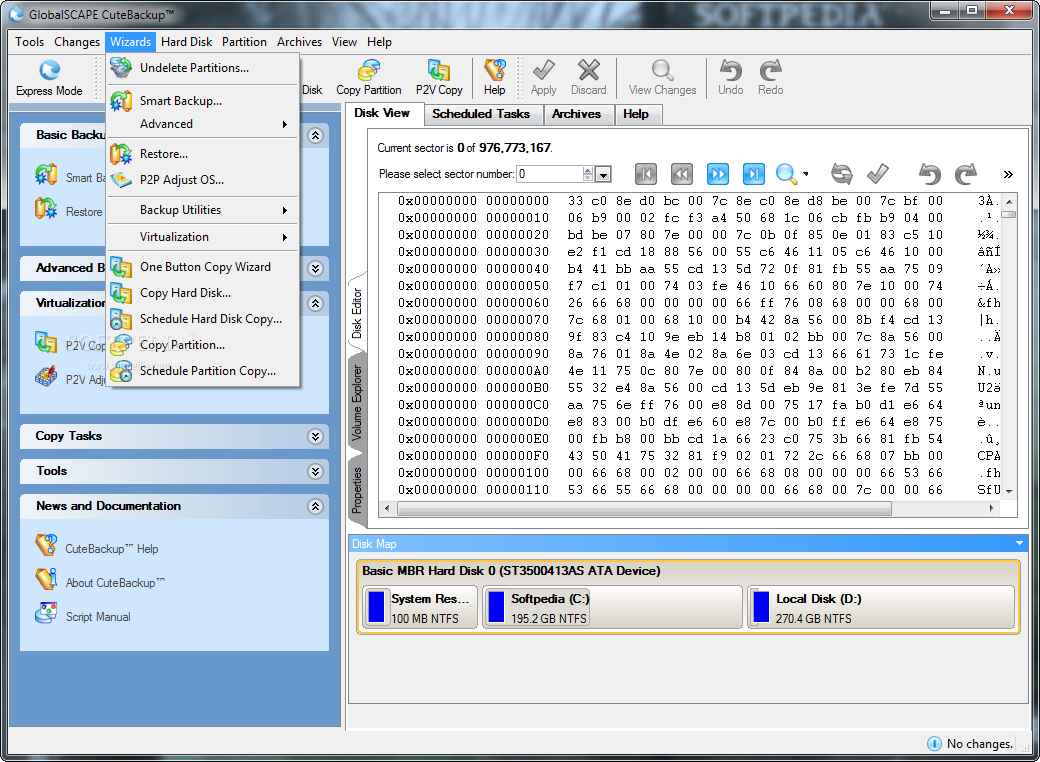Select Restore in the Wizards menu
Viewport: 1040px width, 762px height.
202,154
